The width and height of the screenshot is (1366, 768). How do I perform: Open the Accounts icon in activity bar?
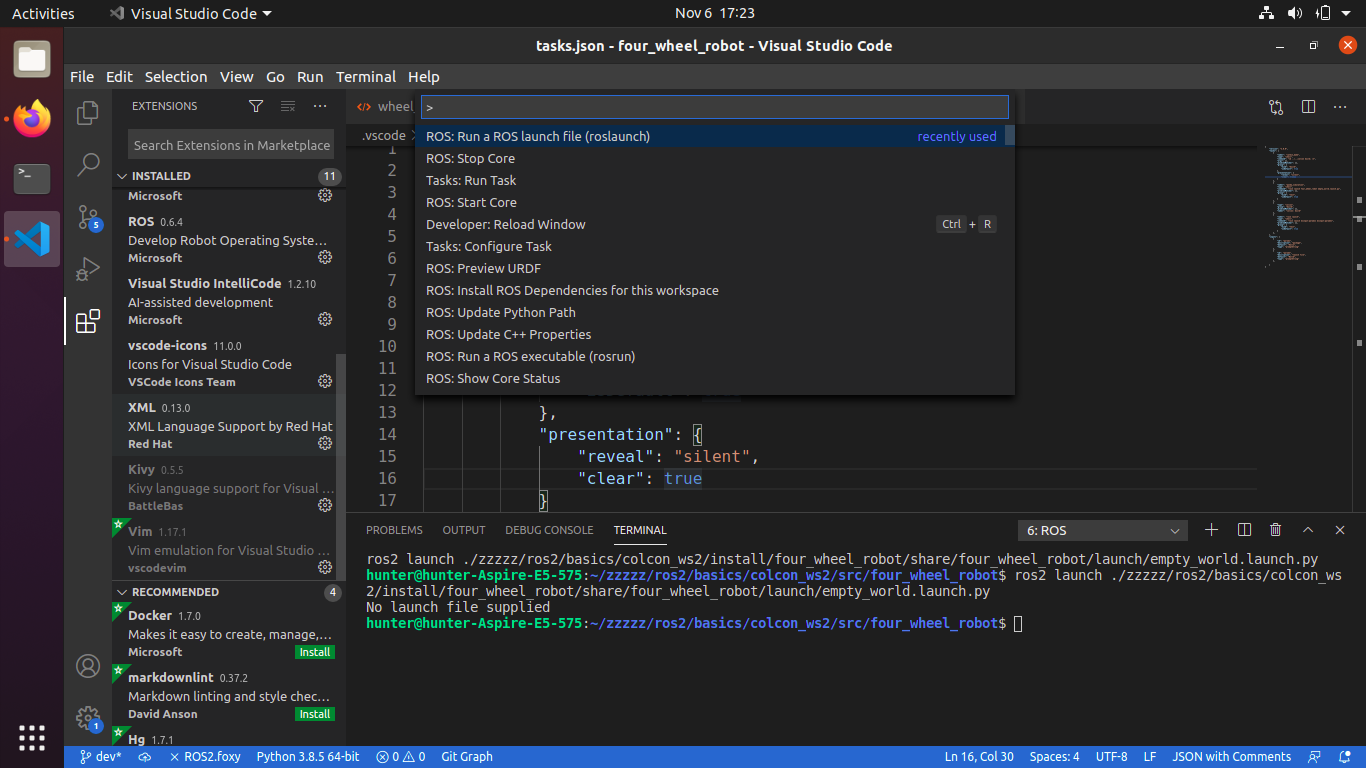pos(88,666)
